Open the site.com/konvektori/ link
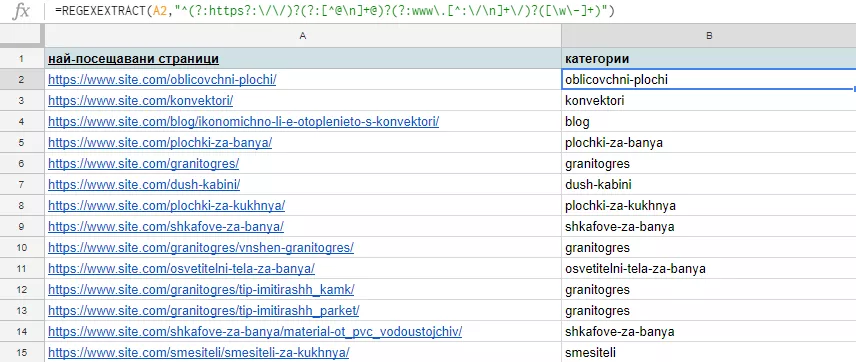Image resolution: width=856 pixels, height=362 pixels. point(141,101)
